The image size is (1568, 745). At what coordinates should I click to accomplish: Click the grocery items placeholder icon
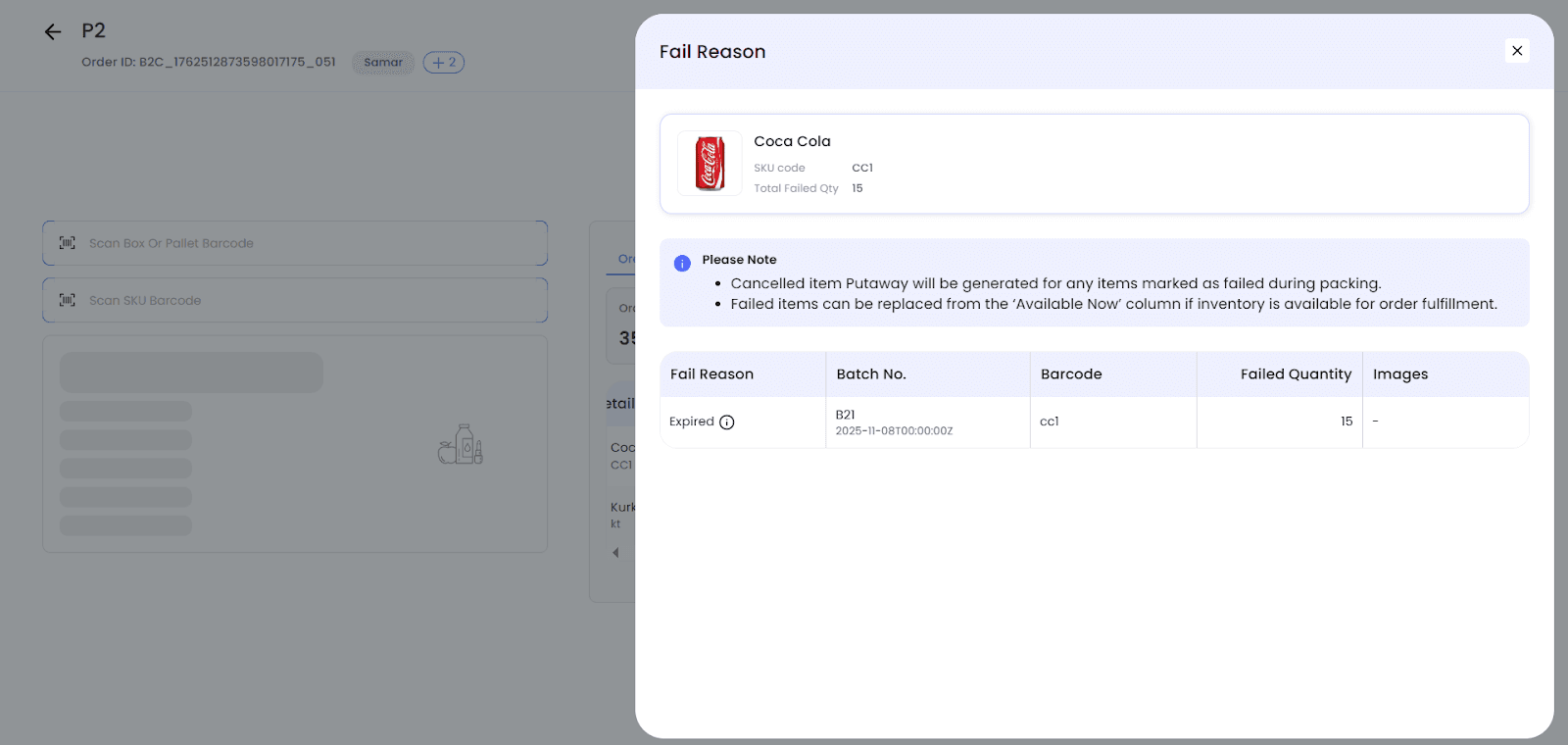coord(461,444)
